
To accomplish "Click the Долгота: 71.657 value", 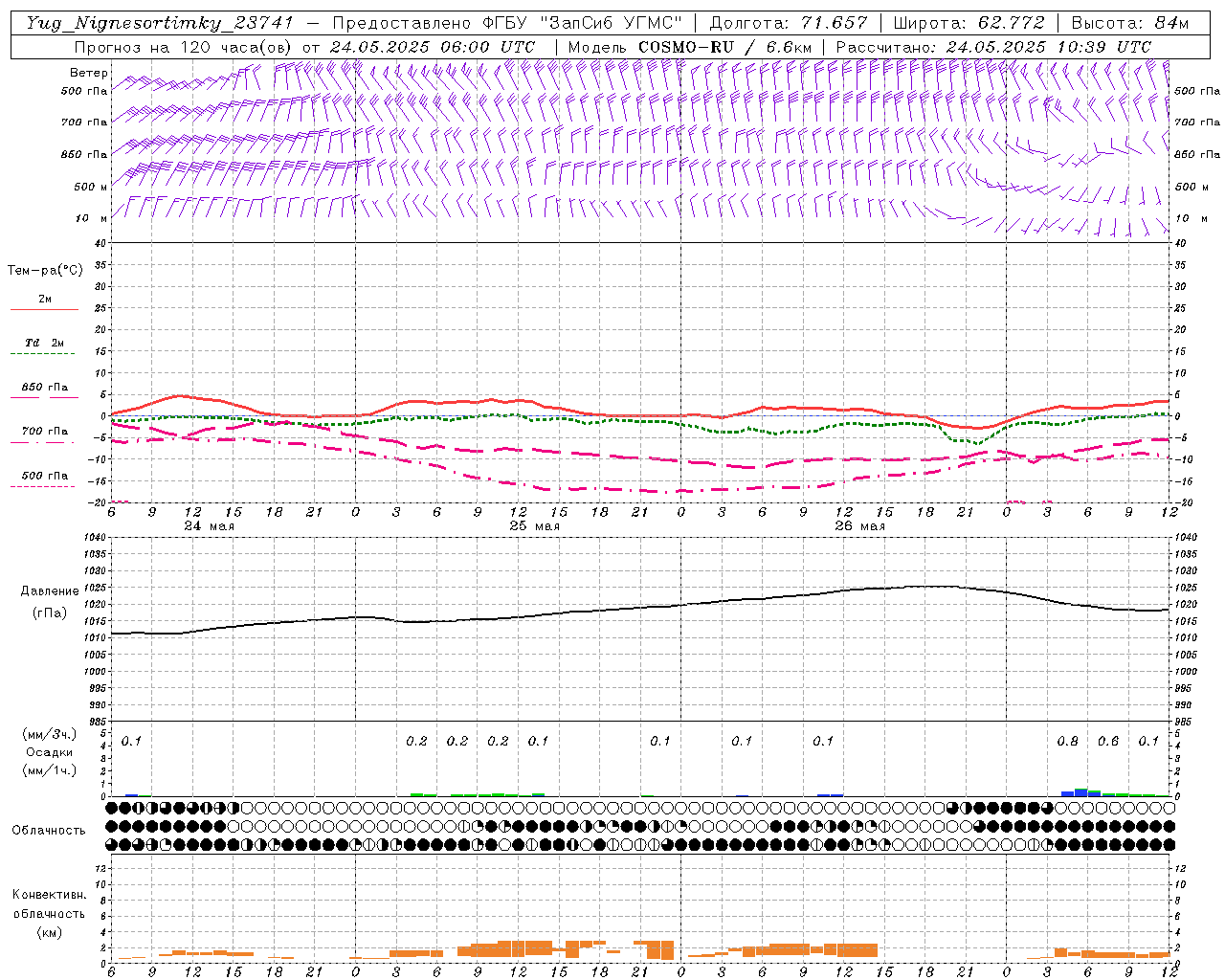I will click(789, 23).
